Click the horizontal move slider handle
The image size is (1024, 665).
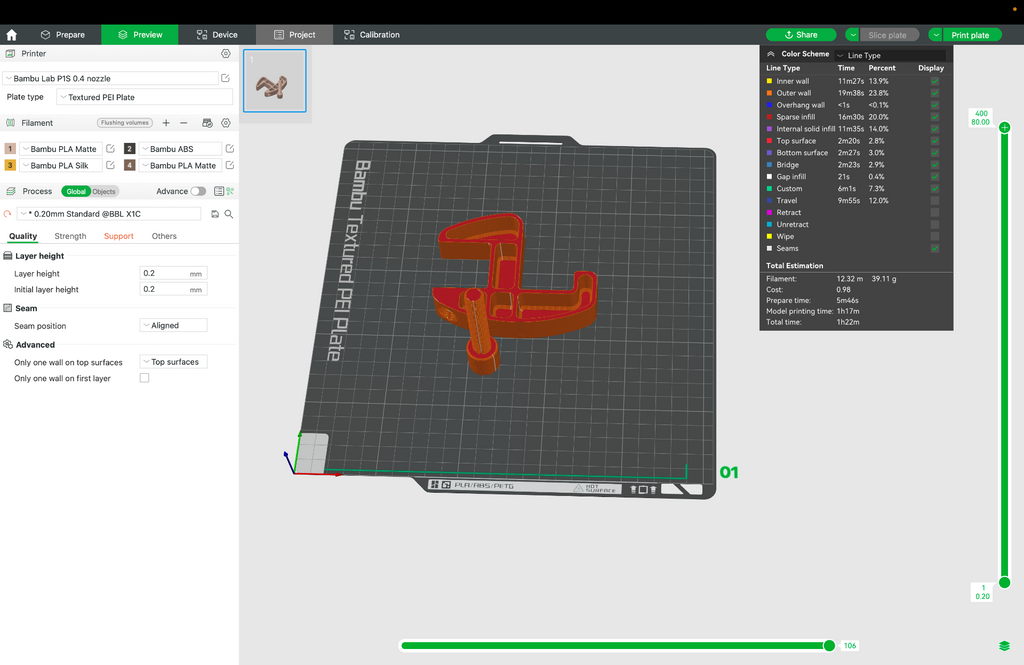(829, 645)
